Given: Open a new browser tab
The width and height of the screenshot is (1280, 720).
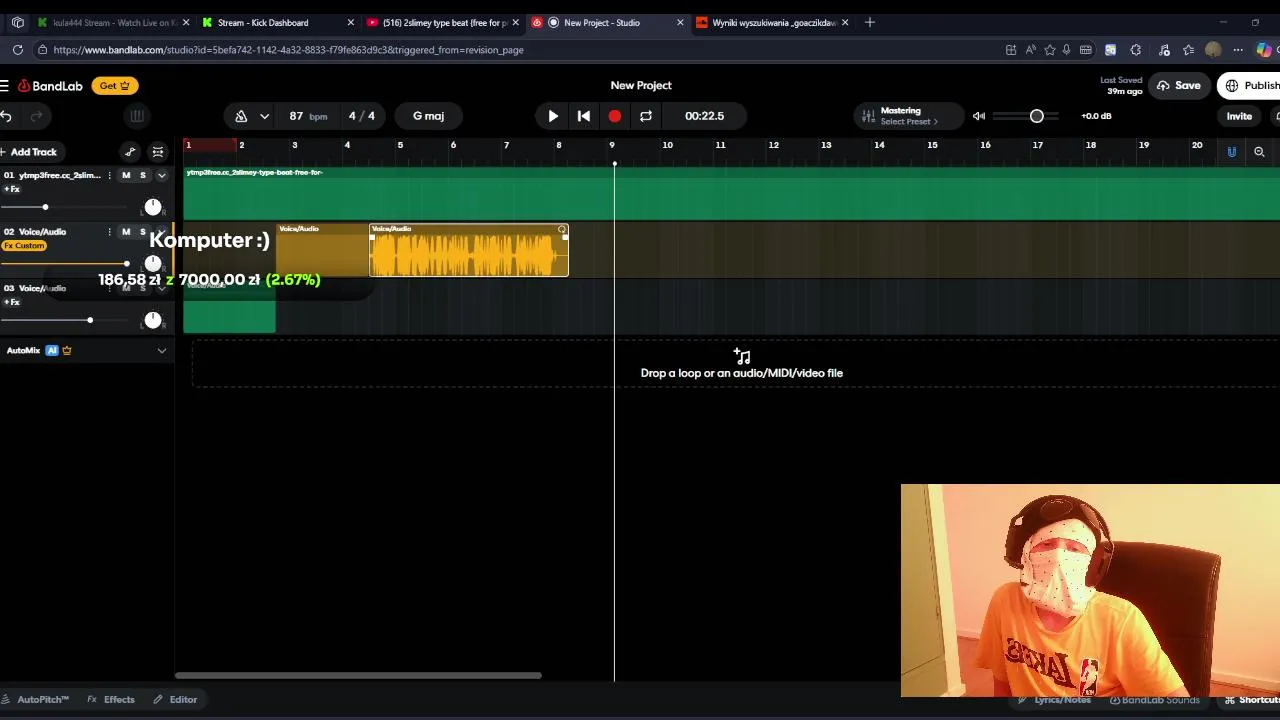Looking at the screenshot, I should pyautogui.click(x=869, y=22).
